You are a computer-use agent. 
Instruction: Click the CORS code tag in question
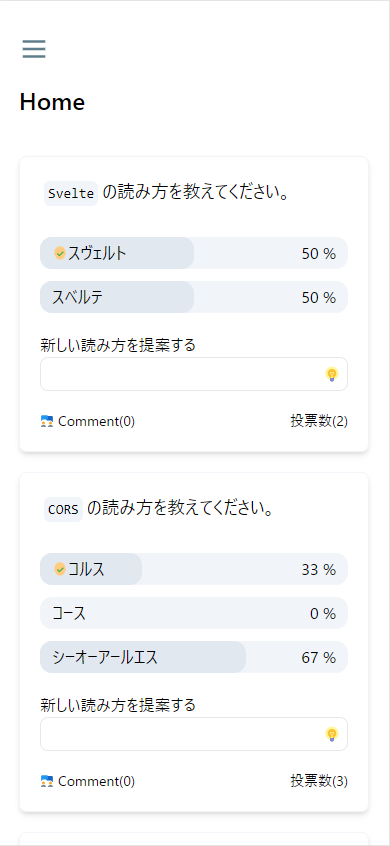point(64,509)
